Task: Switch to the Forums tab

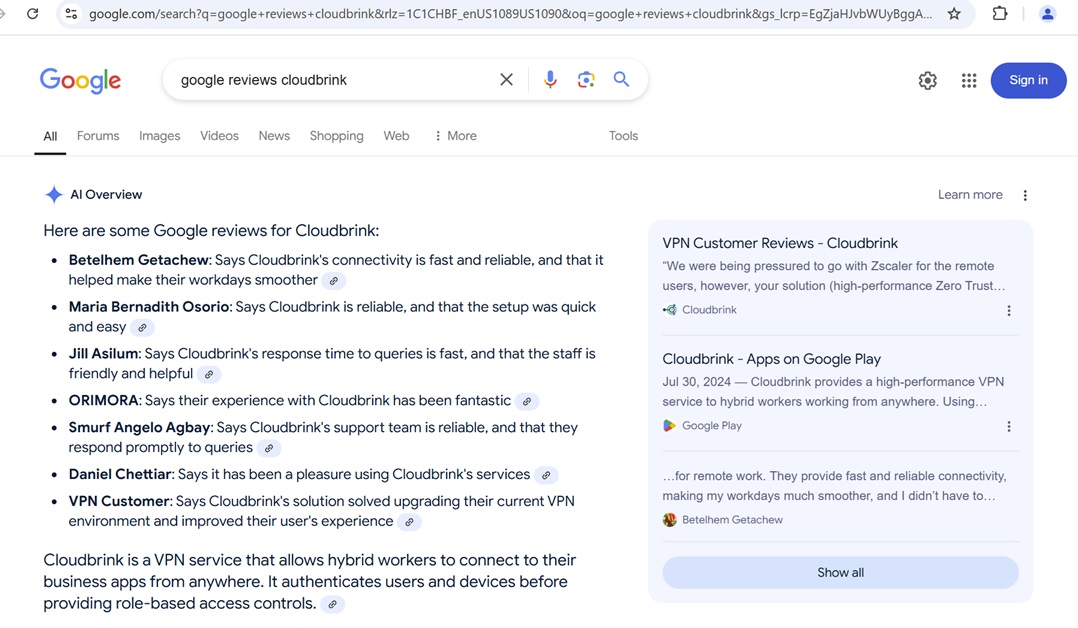Action: [98, 136]
